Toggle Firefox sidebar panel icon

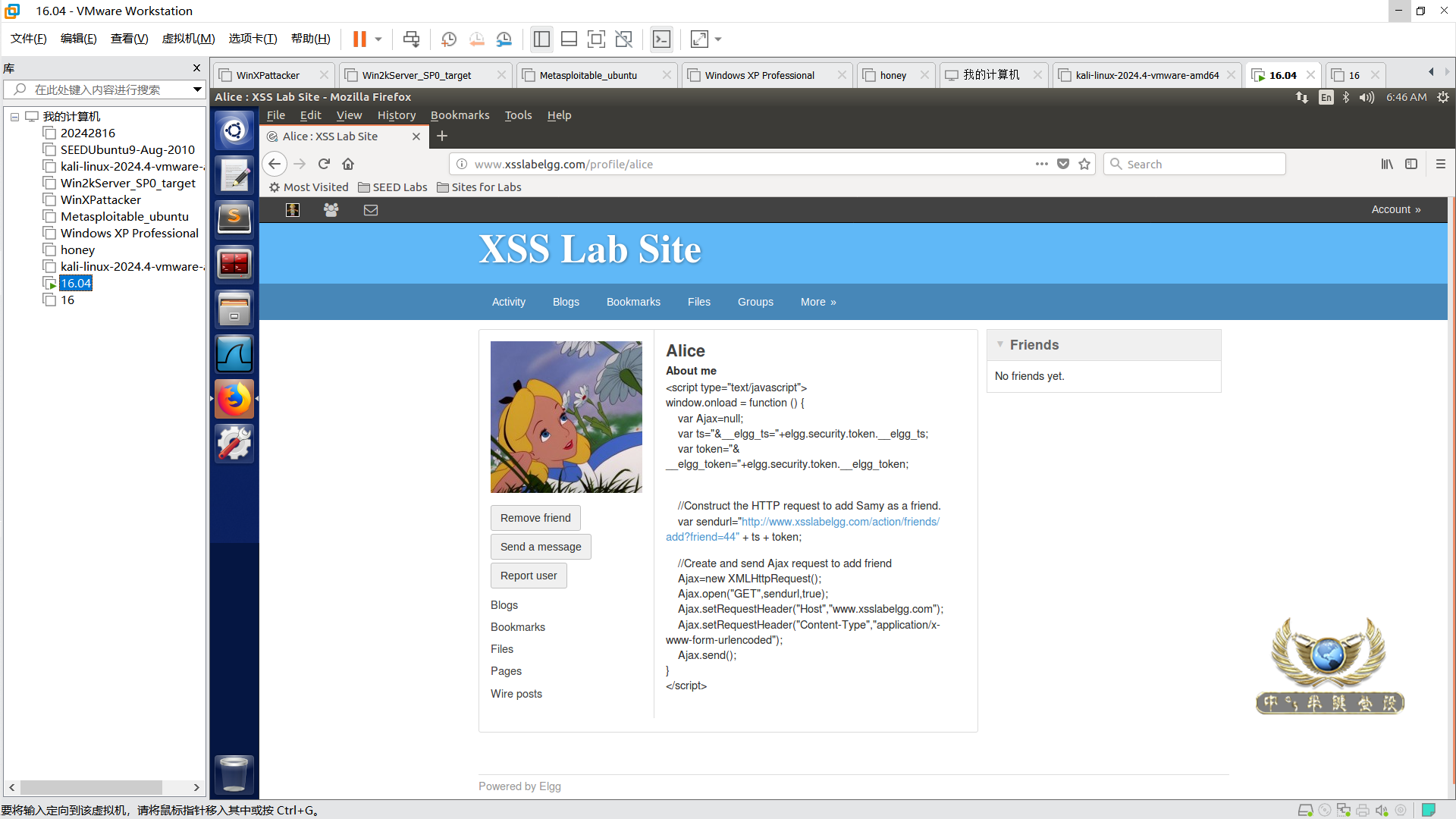[x=1411, y=164]
